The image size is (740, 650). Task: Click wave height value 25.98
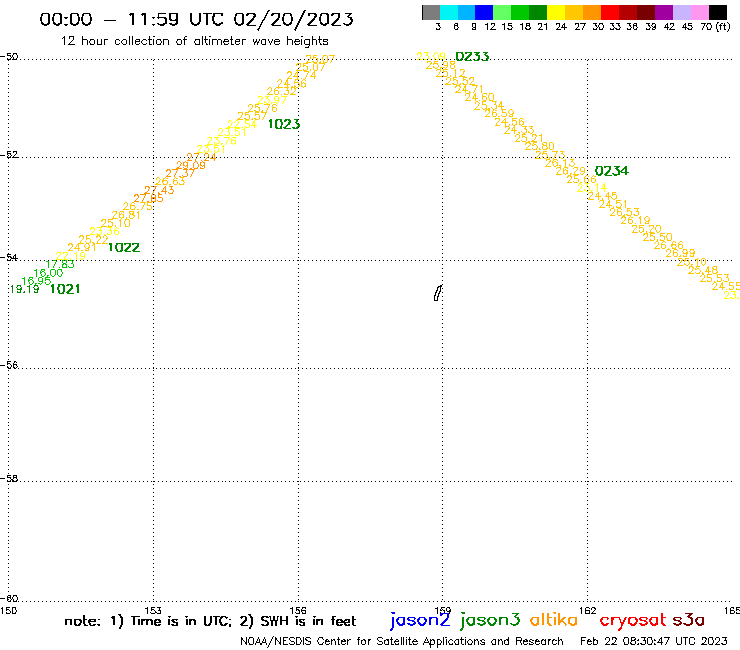pyautogui.click(x=441, y=65)
